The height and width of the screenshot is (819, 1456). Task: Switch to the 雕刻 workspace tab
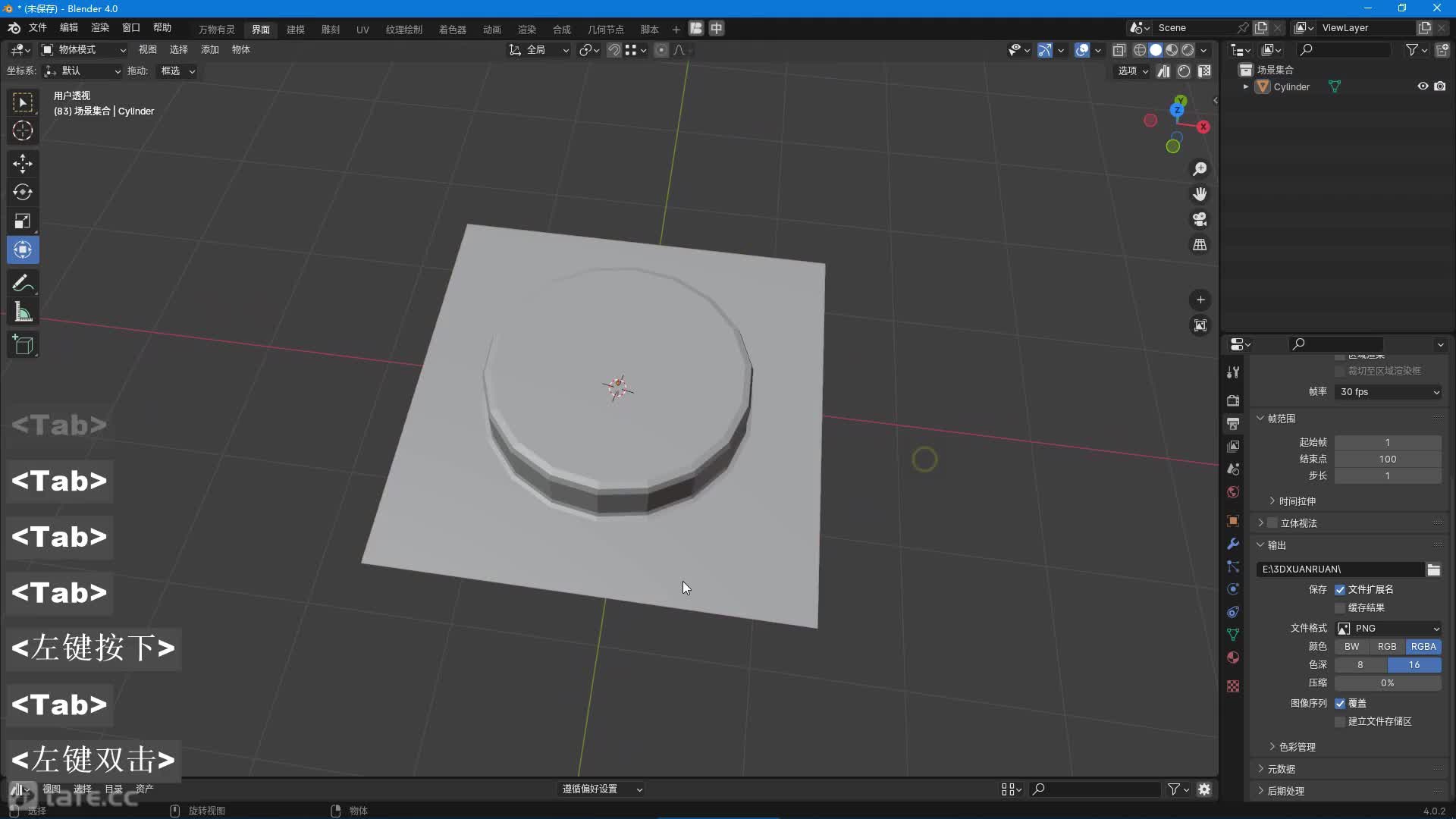pos(331,30)
